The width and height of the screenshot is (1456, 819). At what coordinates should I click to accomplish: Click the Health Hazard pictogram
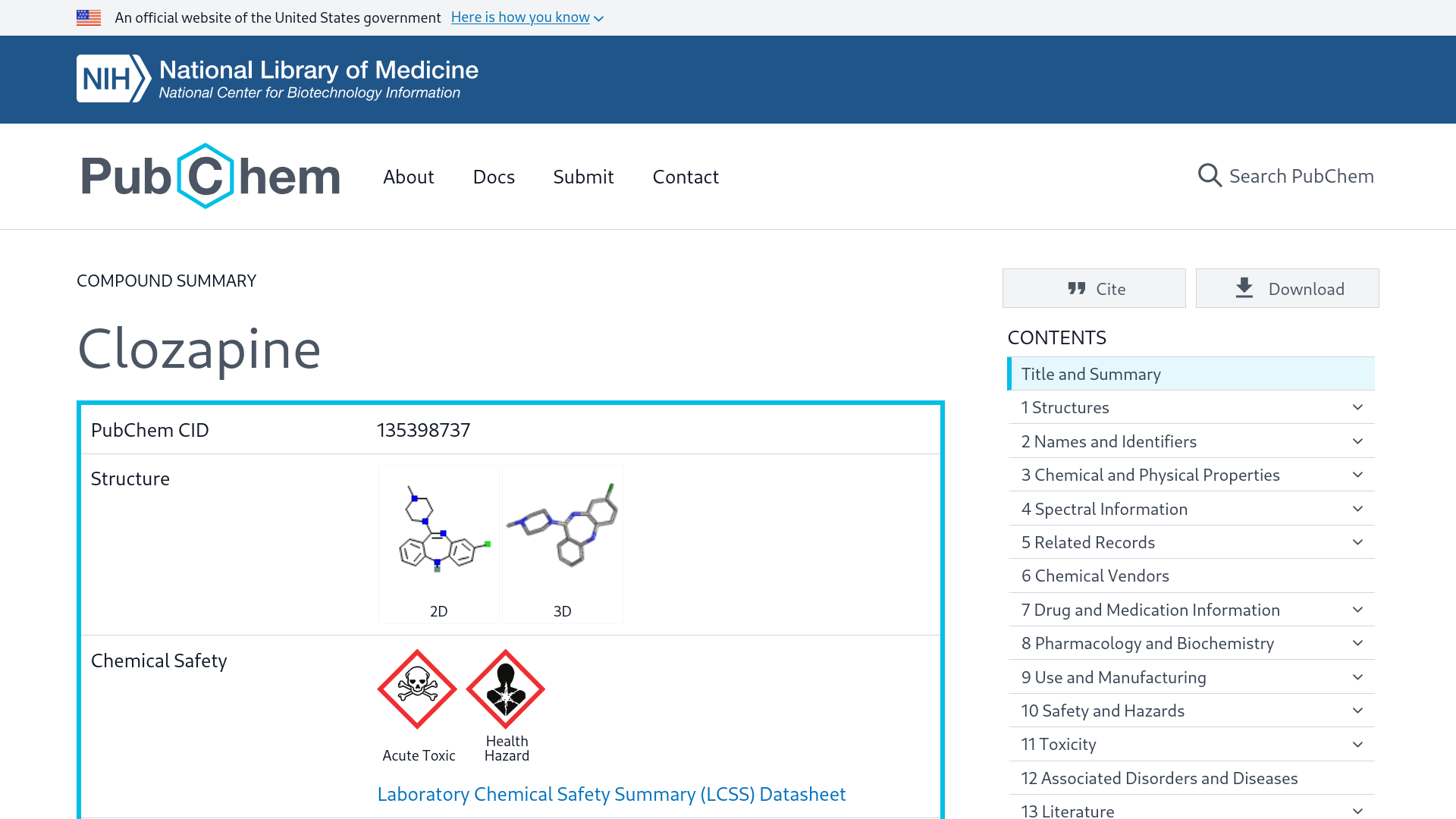tap(506, 689)
